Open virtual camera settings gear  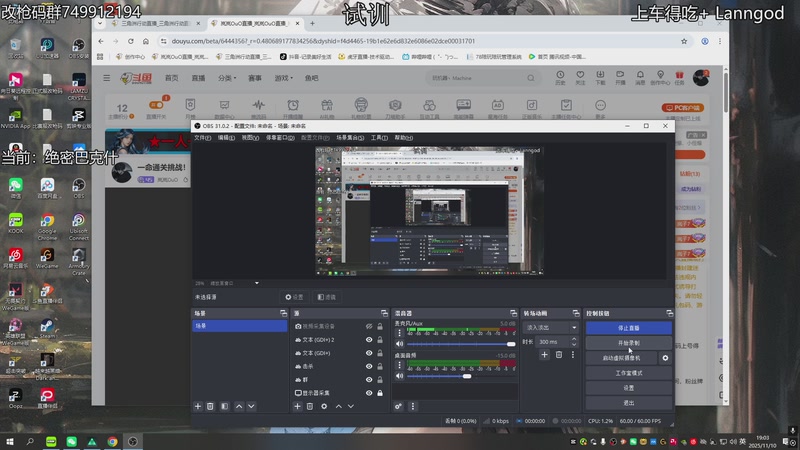(x=665, y=358)
